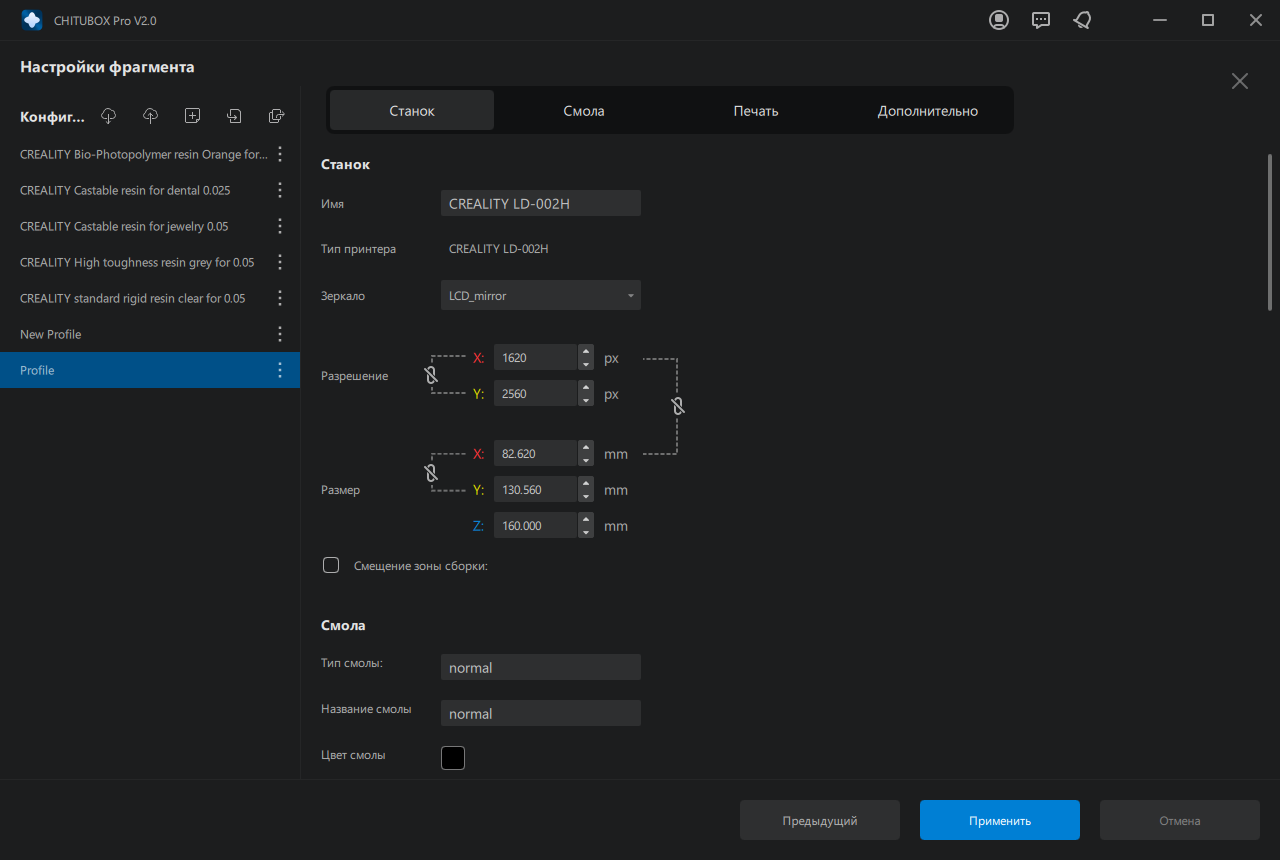Open the LCD_mirror dropdown

point(541,296)
